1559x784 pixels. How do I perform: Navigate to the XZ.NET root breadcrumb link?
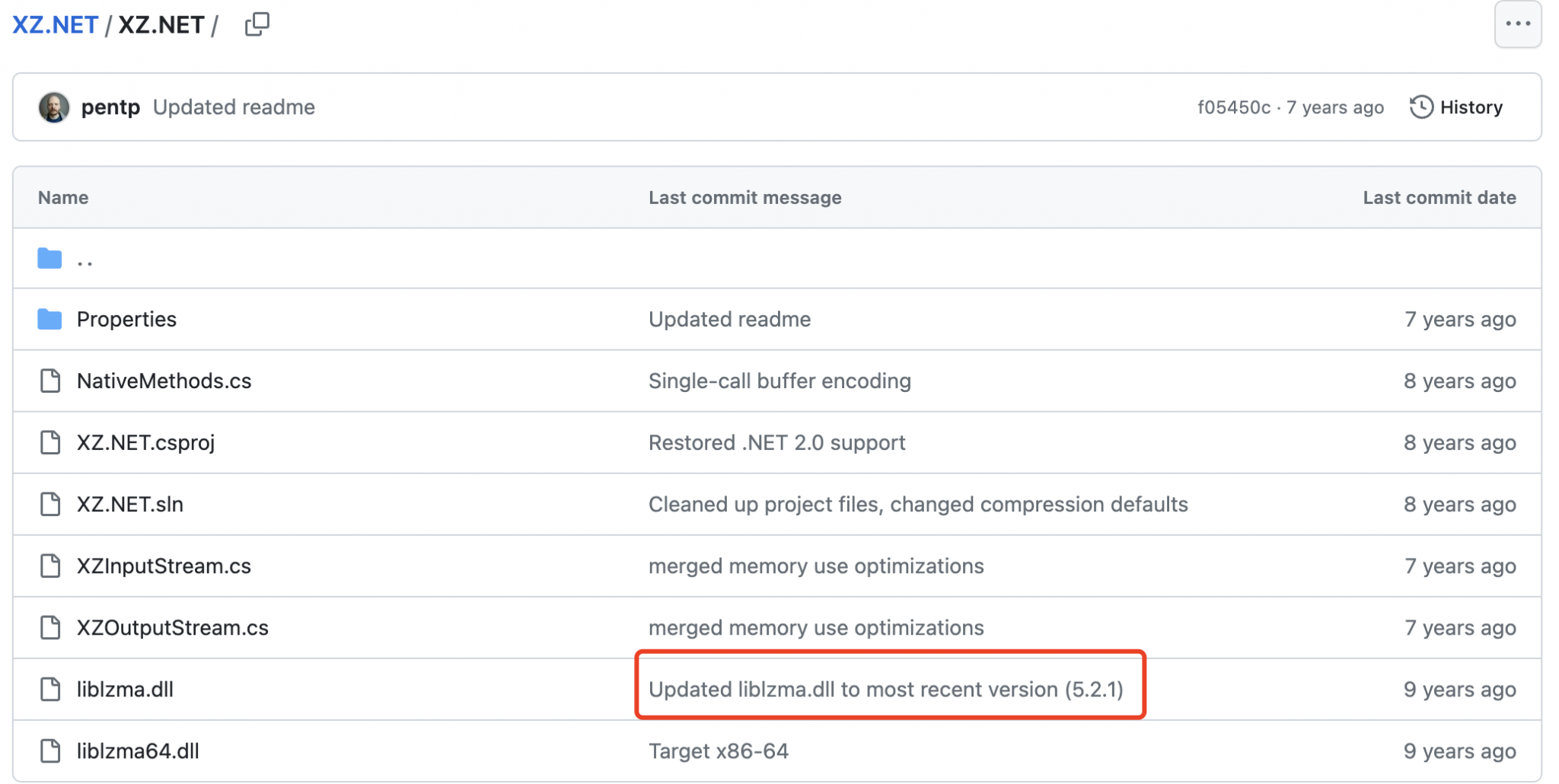[x=55, y=24]
